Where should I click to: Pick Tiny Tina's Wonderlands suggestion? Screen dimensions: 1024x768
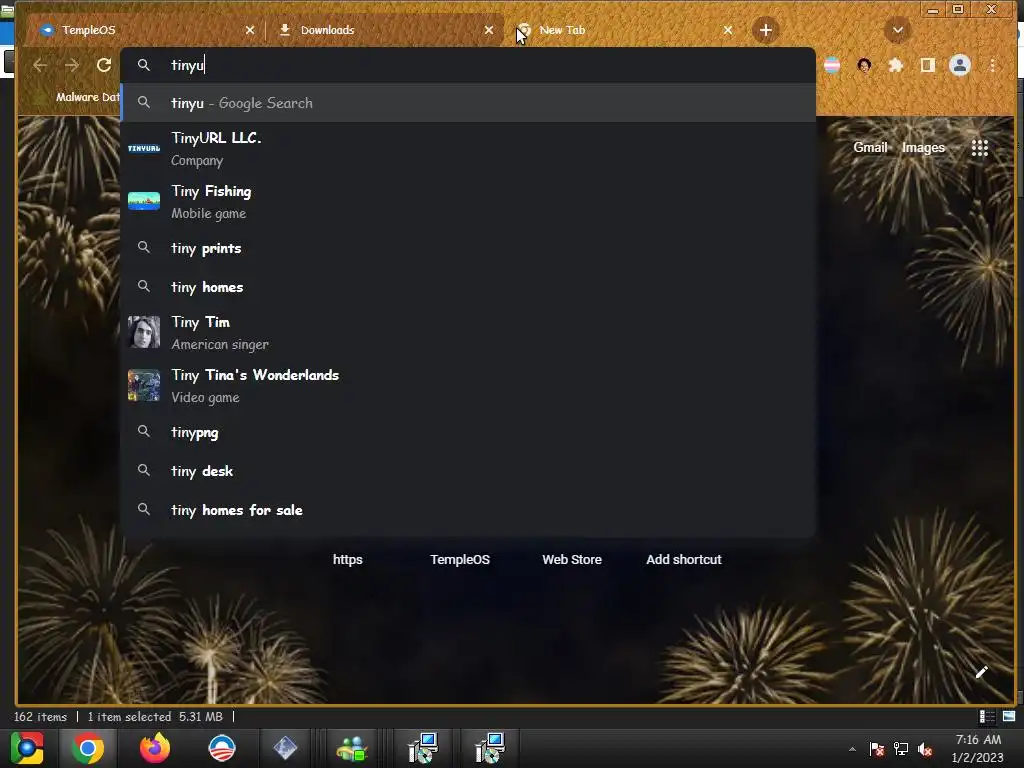pyautogui.click(x=468, y=385)
